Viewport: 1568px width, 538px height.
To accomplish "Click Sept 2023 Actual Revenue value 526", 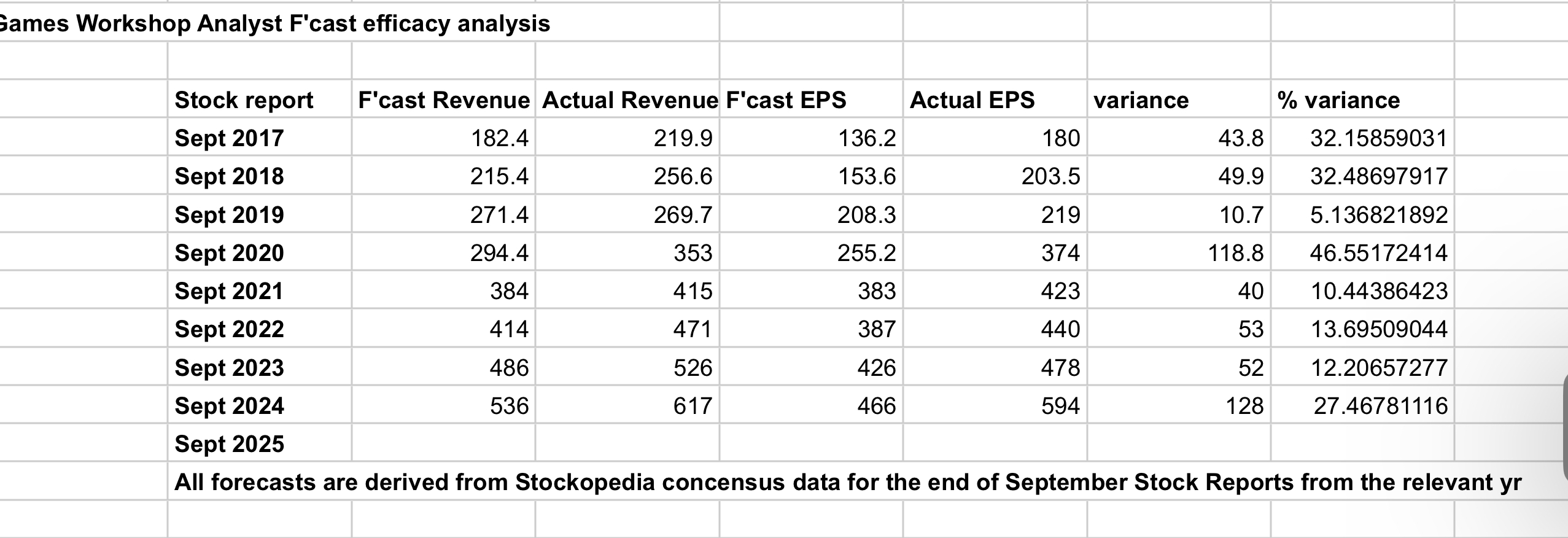I will [x=693, y=367].
